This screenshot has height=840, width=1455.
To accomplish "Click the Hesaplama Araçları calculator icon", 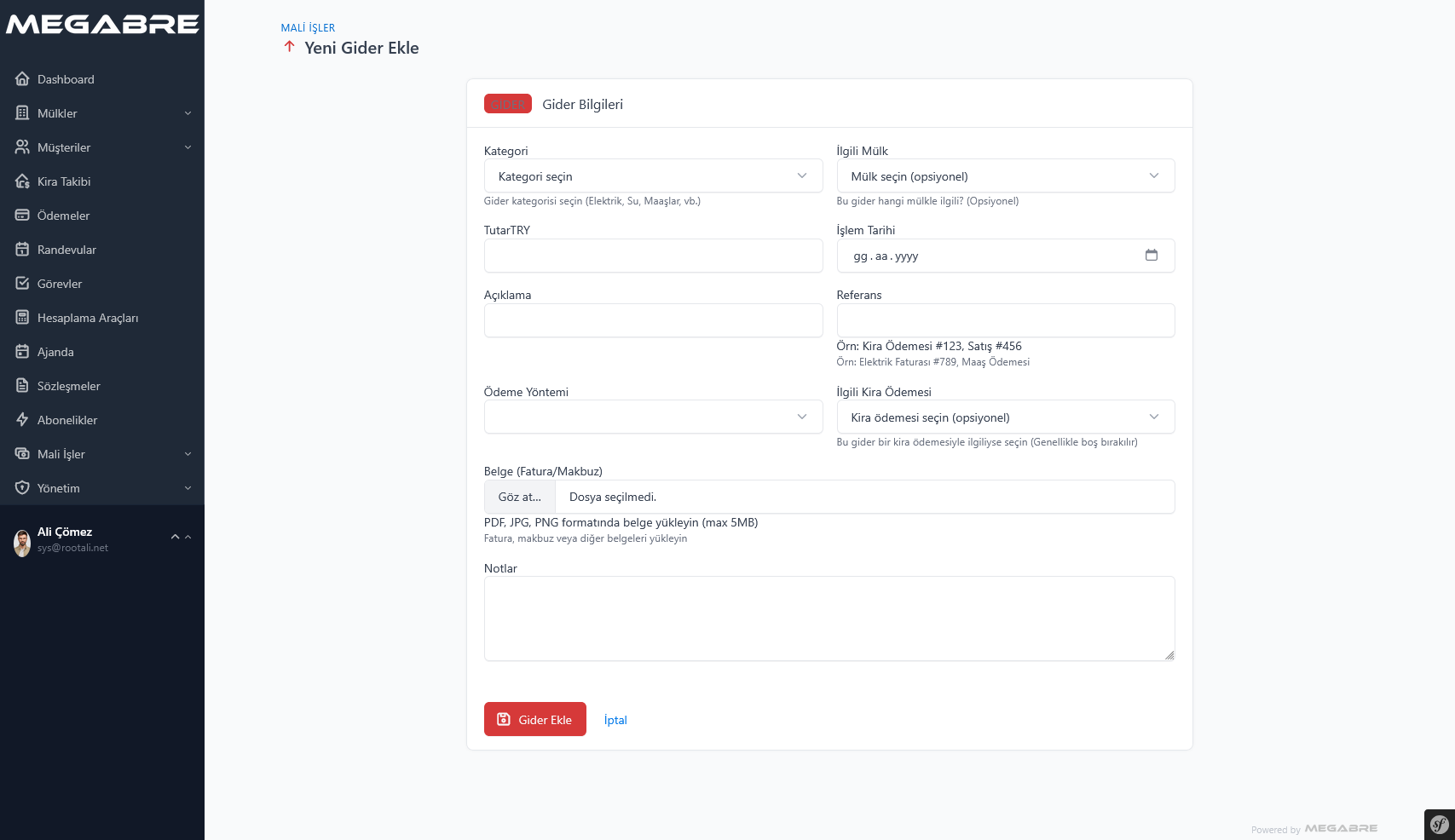I will point(22,318).
